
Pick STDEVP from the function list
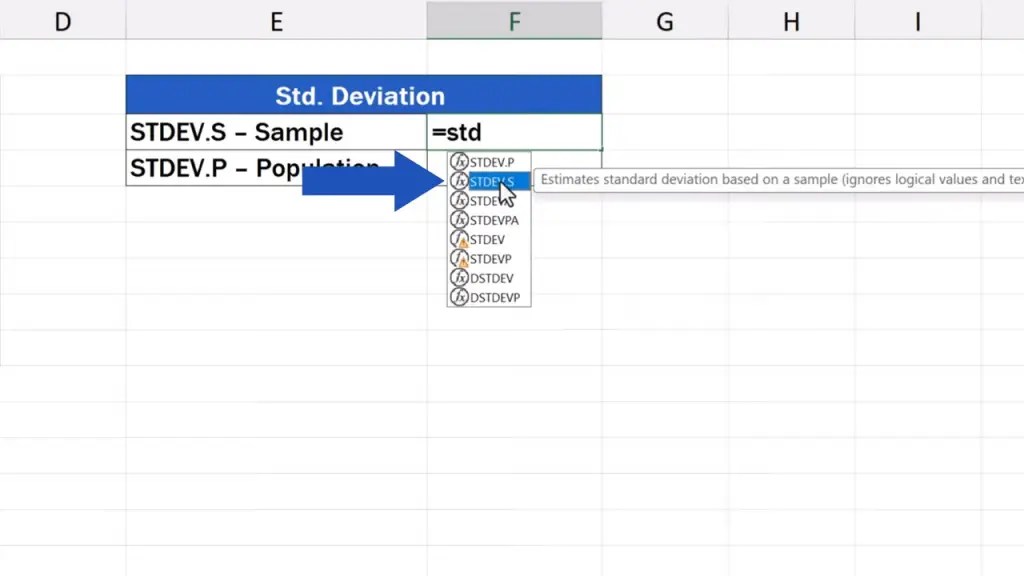coord(490,259)
